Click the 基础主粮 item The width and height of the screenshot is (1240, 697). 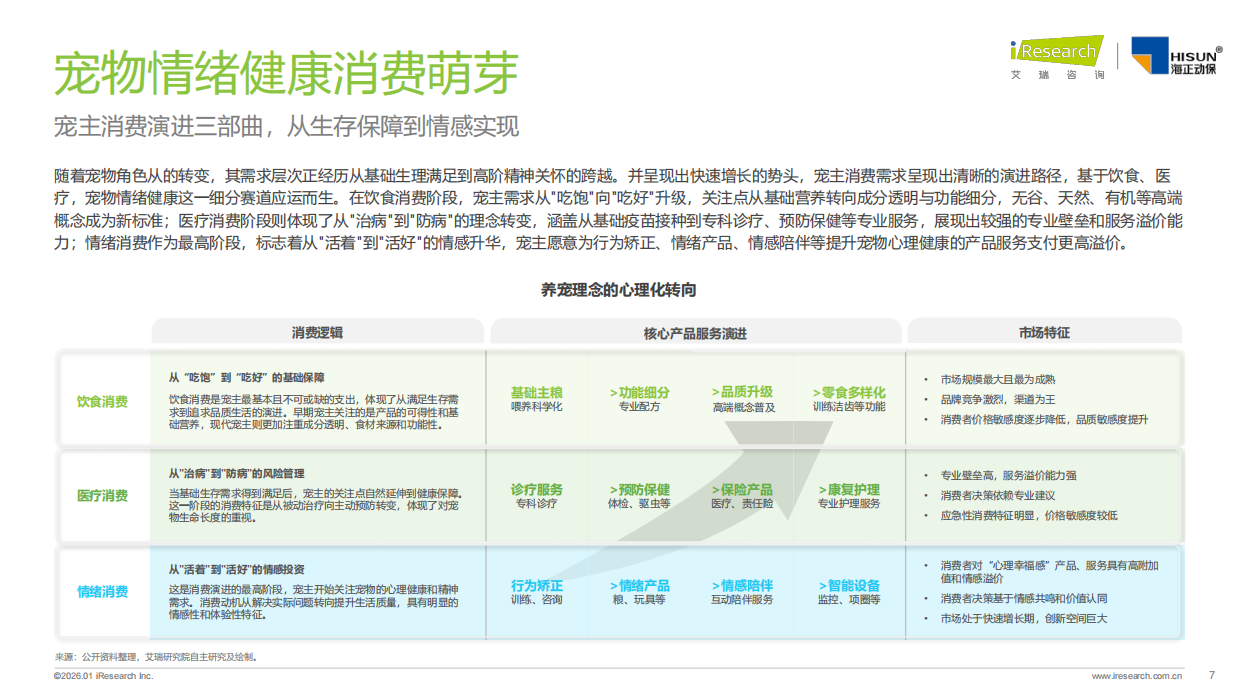[x=537, y=392]
